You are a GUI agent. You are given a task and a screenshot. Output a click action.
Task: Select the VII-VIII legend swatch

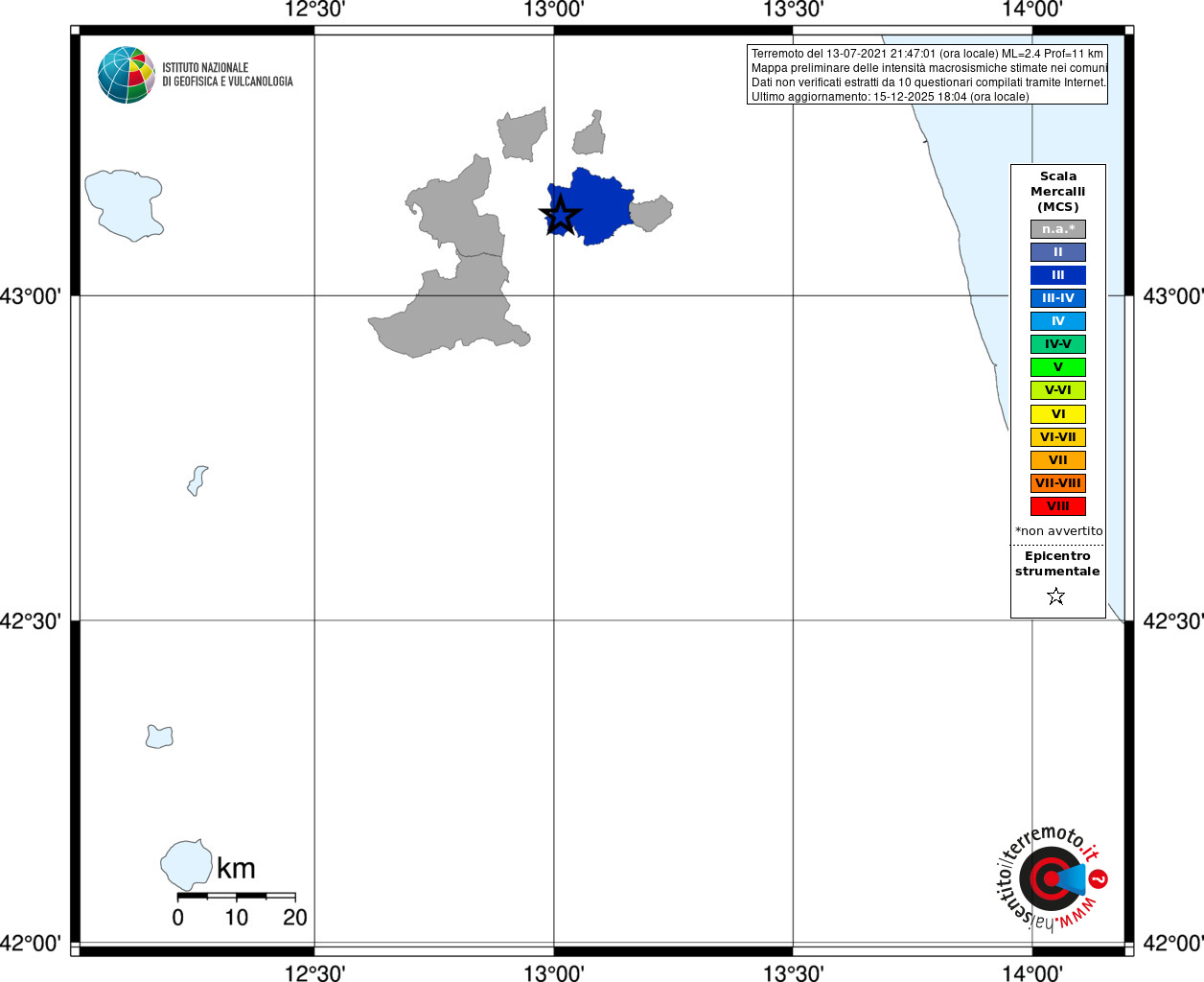pyautogui.click(x=1058, y=483)
